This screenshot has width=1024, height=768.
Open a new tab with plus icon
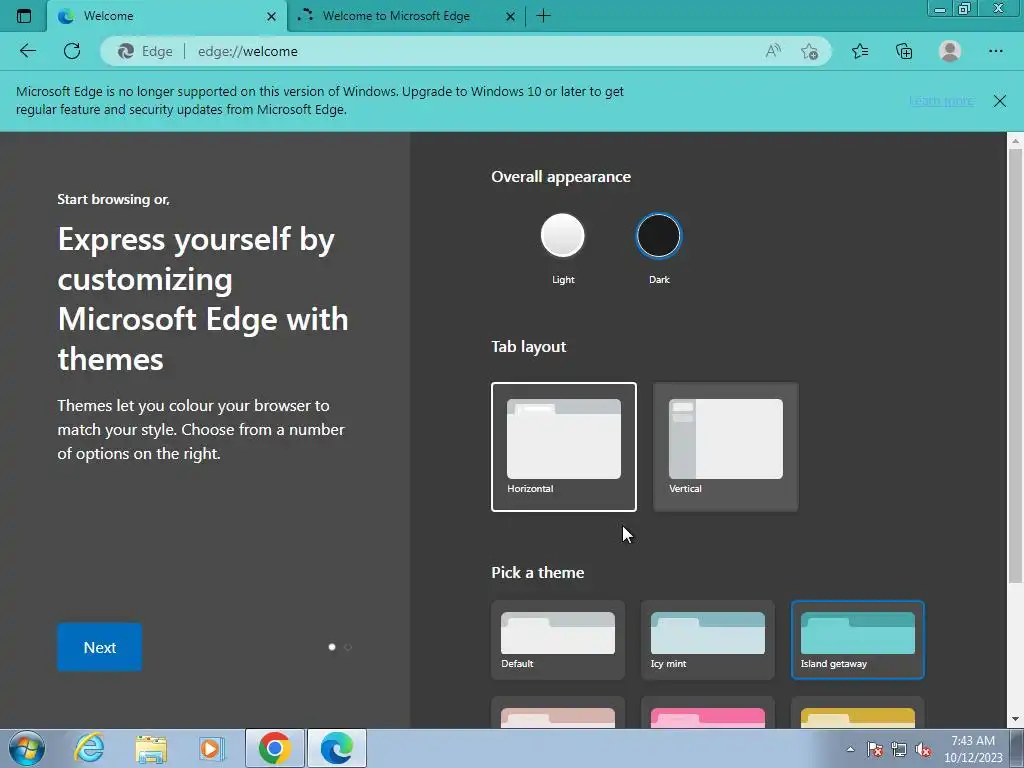(x=543, y=16)
